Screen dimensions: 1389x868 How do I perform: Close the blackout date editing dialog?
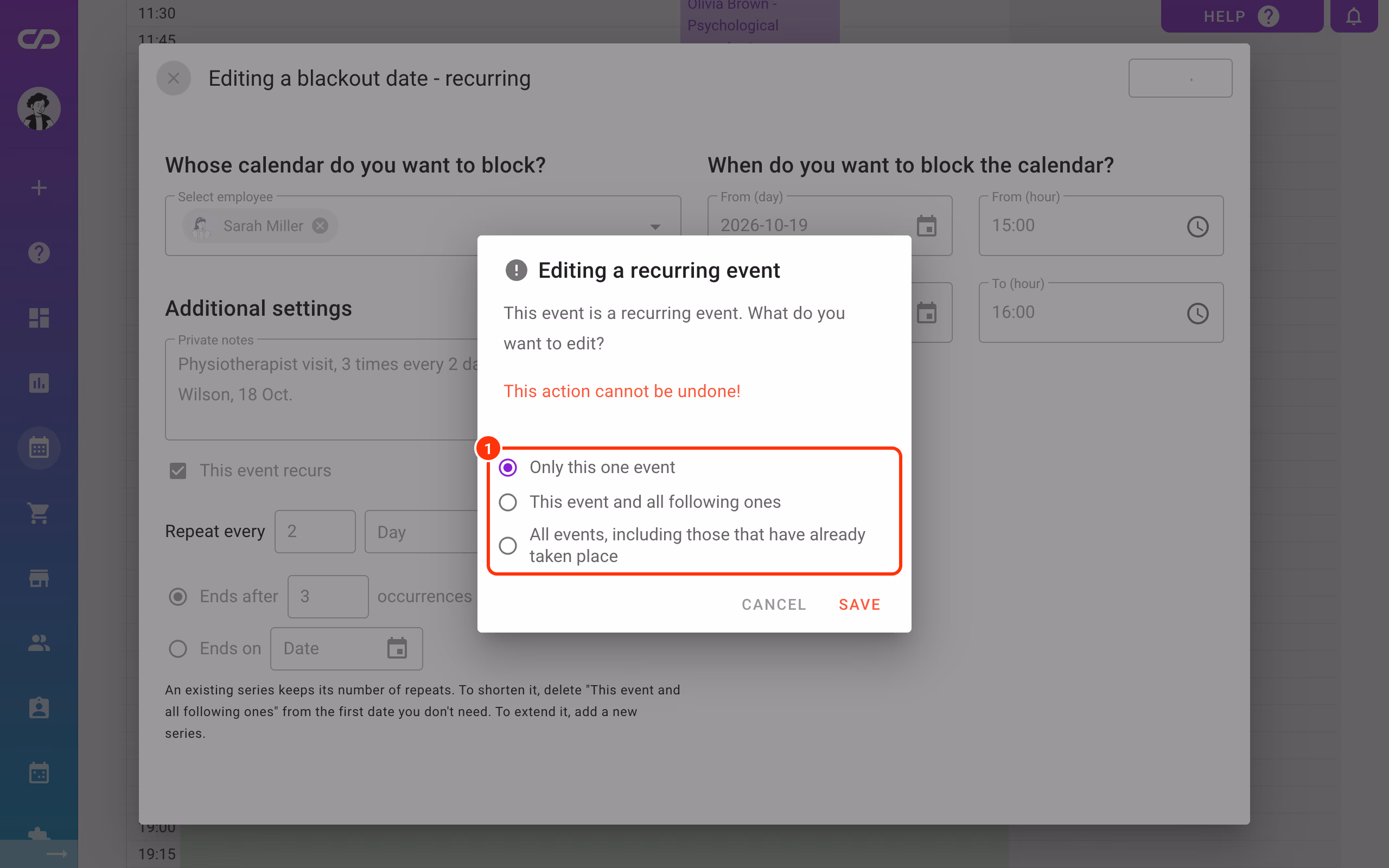point(173,78)
